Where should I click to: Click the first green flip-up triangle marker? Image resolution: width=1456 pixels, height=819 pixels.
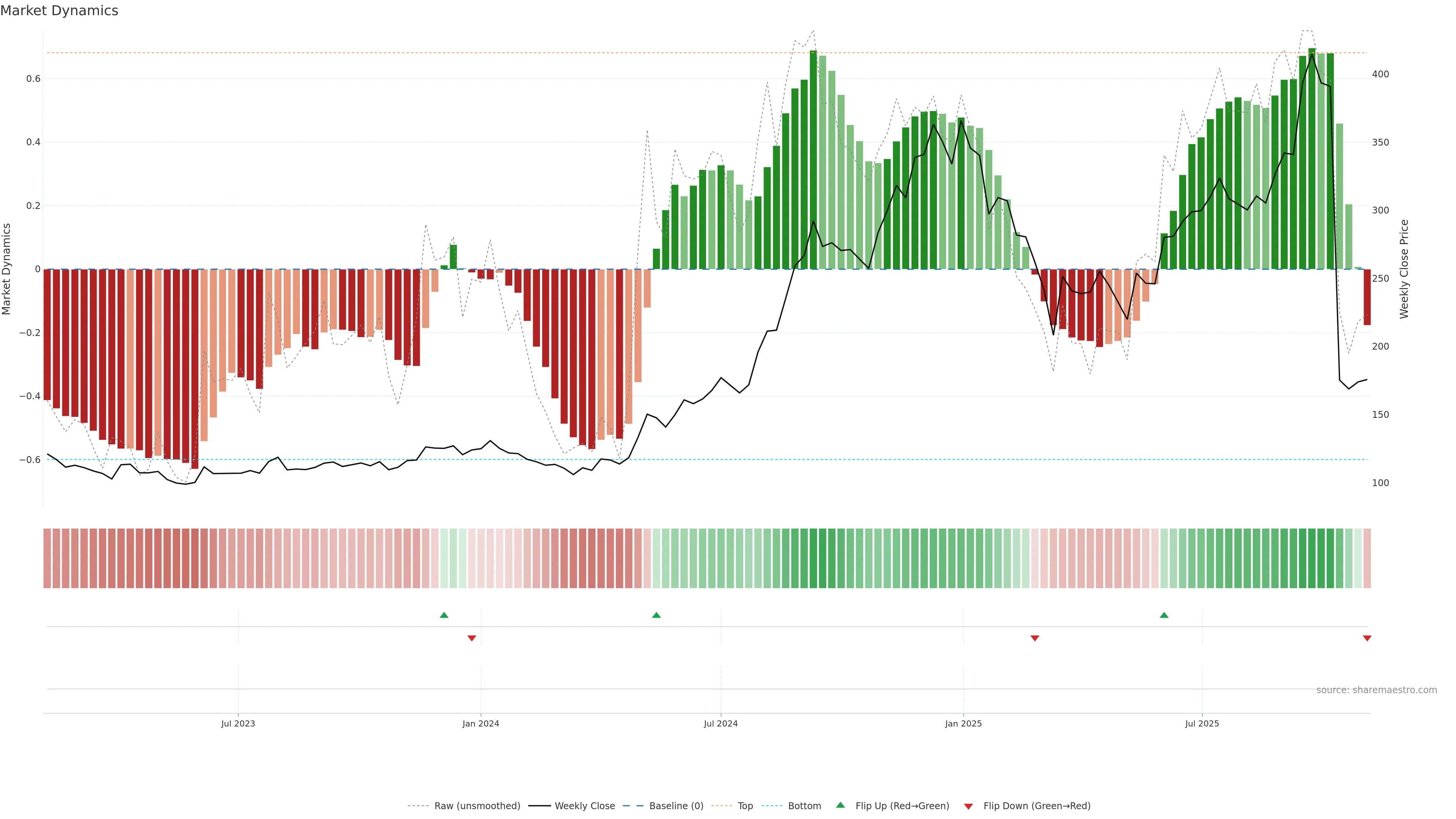444,615
